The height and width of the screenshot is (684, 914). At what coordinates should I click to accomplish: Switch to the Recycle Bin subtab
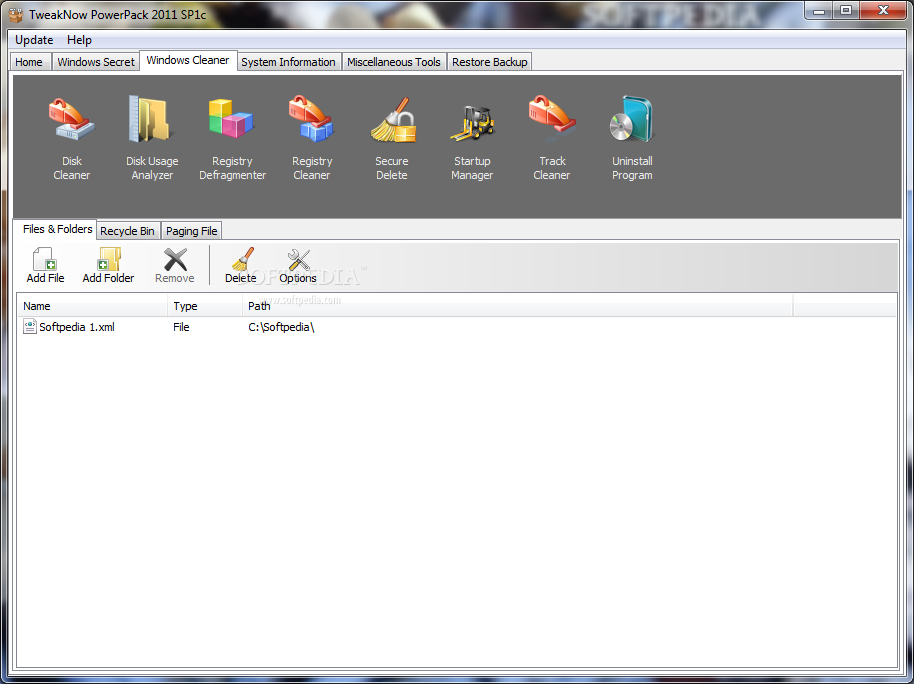[127, 231]
